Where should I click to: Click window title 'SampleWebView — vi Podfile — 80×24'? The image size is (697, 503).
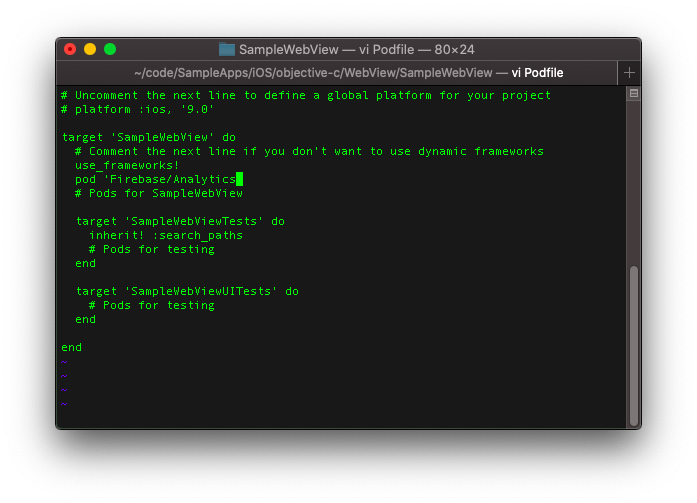click(357, 49)
